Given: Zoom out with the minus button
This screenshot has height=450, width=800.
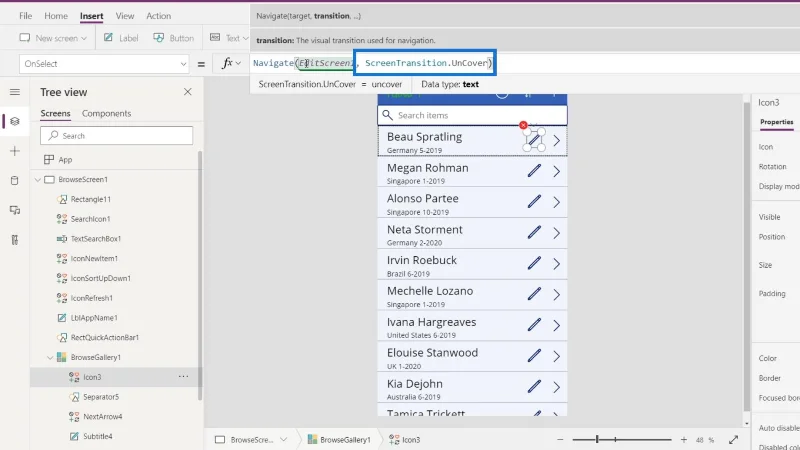Looking at the screenshot, I should tap(560, 439).
